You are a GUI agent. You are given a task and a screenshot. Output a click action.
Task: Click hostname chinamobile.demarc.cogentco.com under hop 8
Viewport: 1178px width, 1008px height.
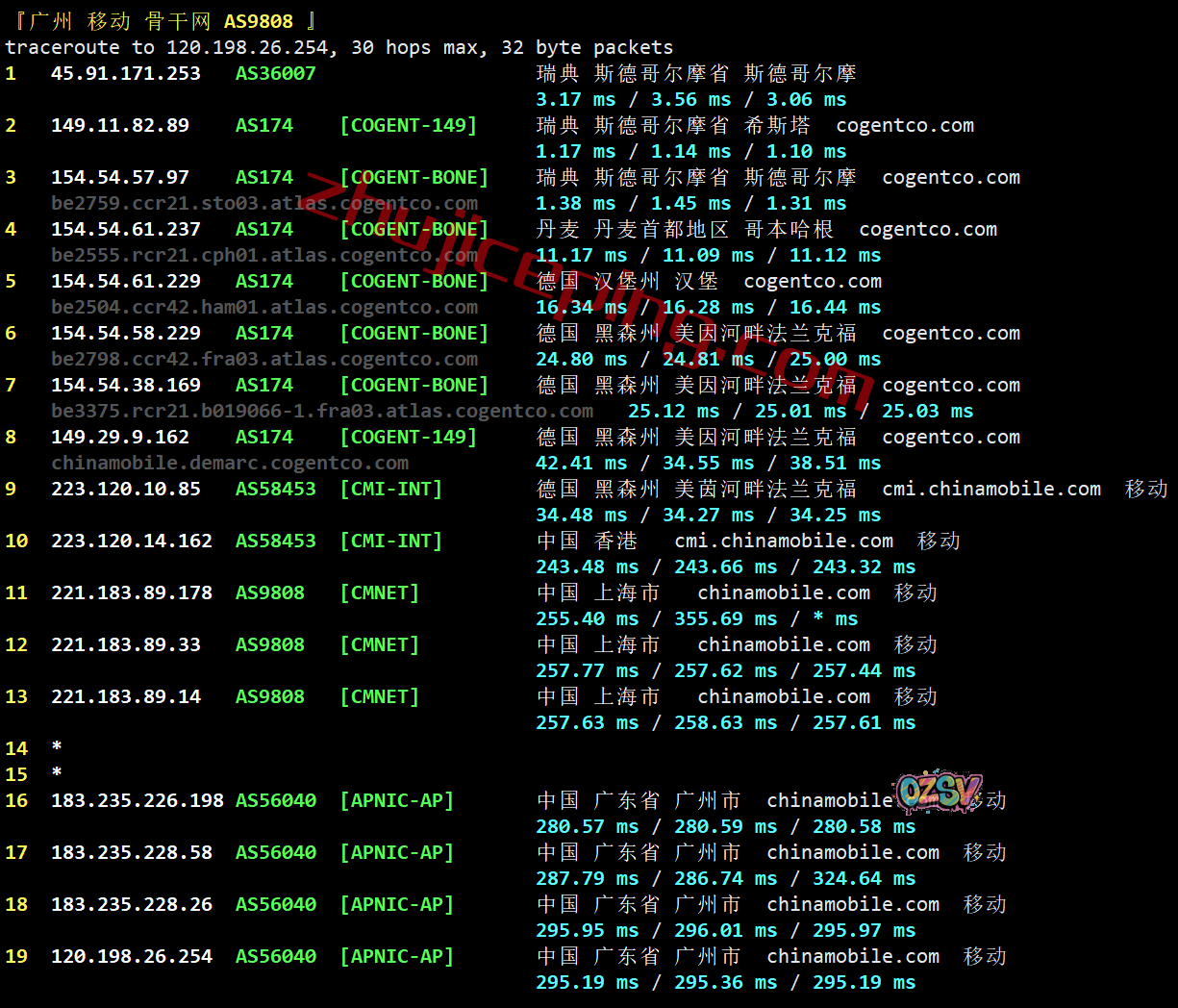230,463
